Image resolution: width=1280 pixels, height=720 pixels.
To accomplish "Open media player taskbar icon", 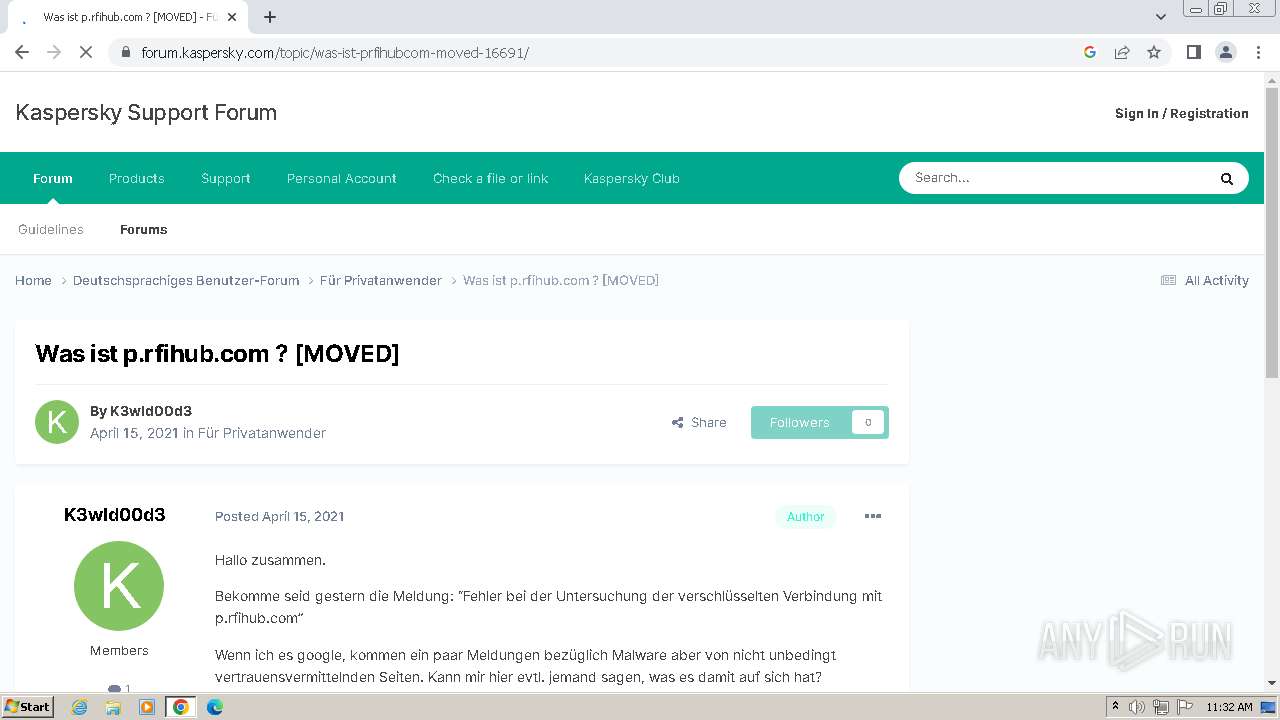I will pyautogui.click(x=147, y=707).
